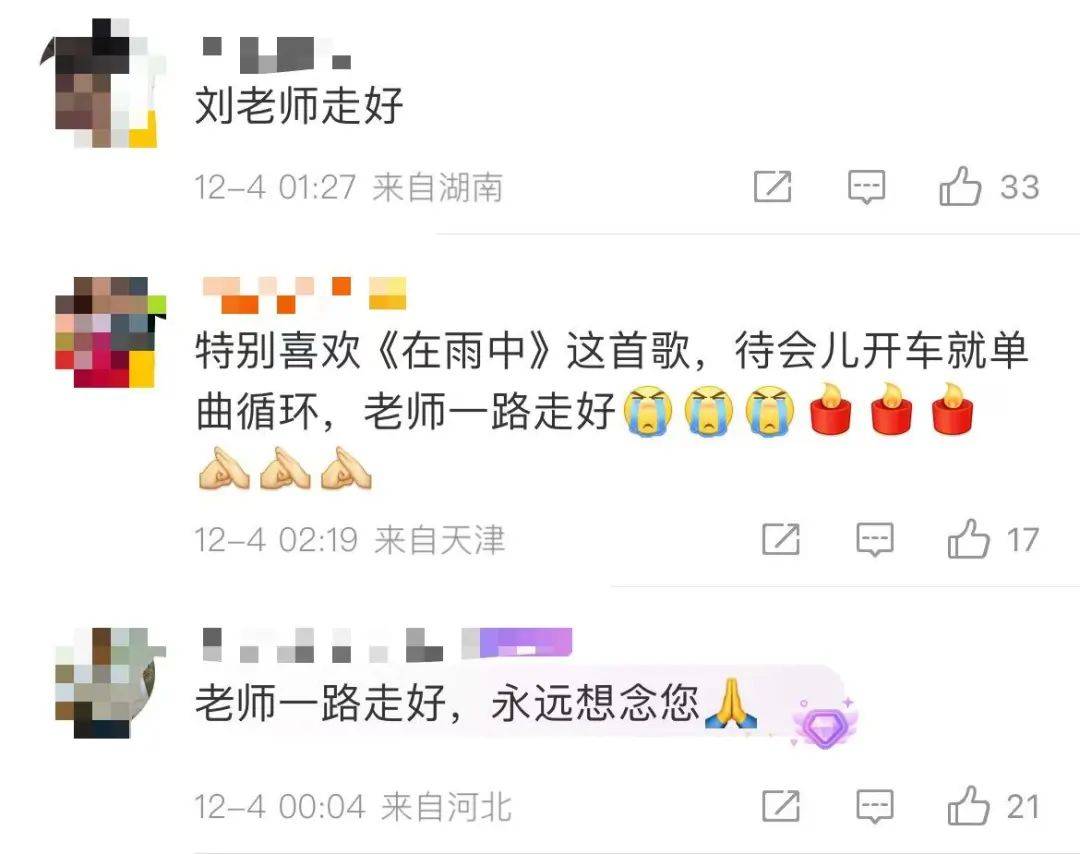Open the second commenter's colorful avatar
This screenshot has height=854, width=1080.
click(x=110, y=332)
